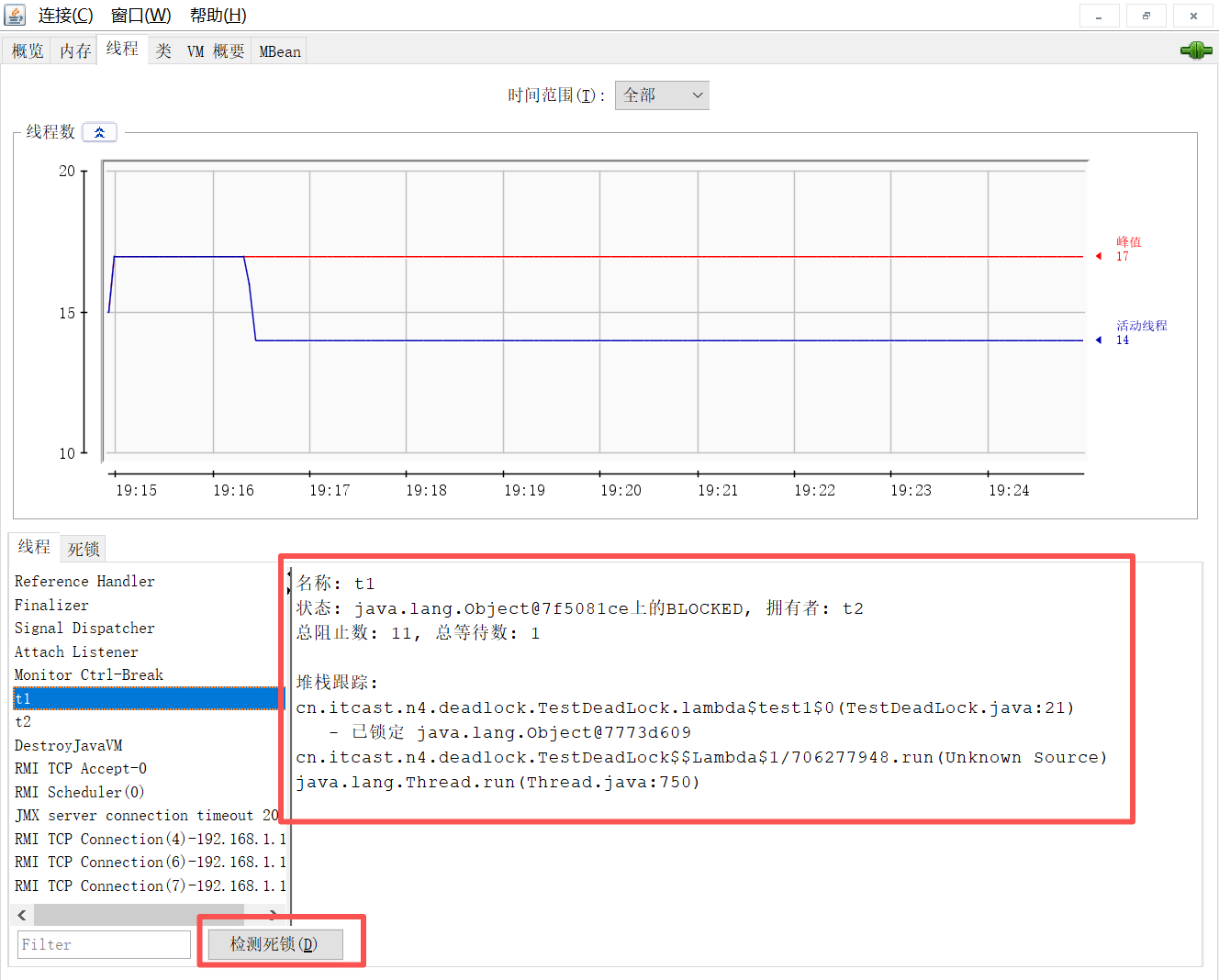Select the Signal Dispatcher thread
Image resolution: width=1219 pixels, height=980 pixels.
(149, 629)
